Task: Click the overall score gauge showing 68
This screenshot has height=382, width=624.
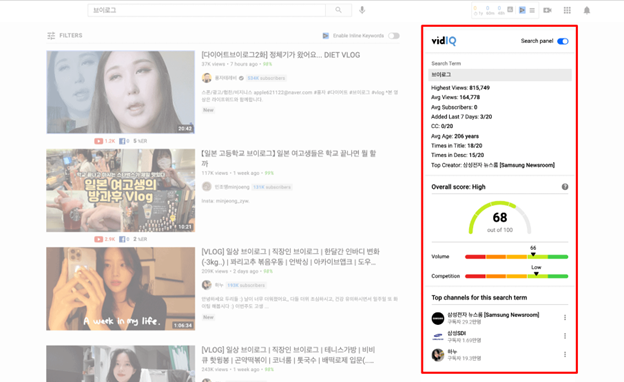Action: [500, 218]
